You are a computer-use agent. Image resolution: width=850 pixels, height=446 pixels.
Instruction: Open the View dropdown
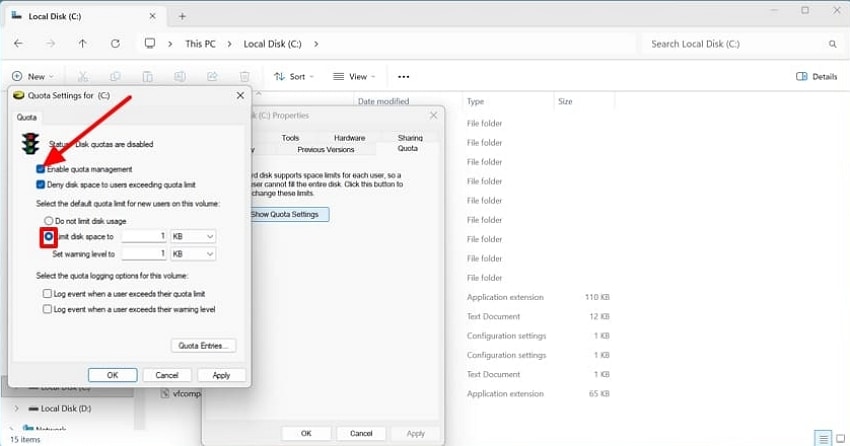click(x=355, y=77)
